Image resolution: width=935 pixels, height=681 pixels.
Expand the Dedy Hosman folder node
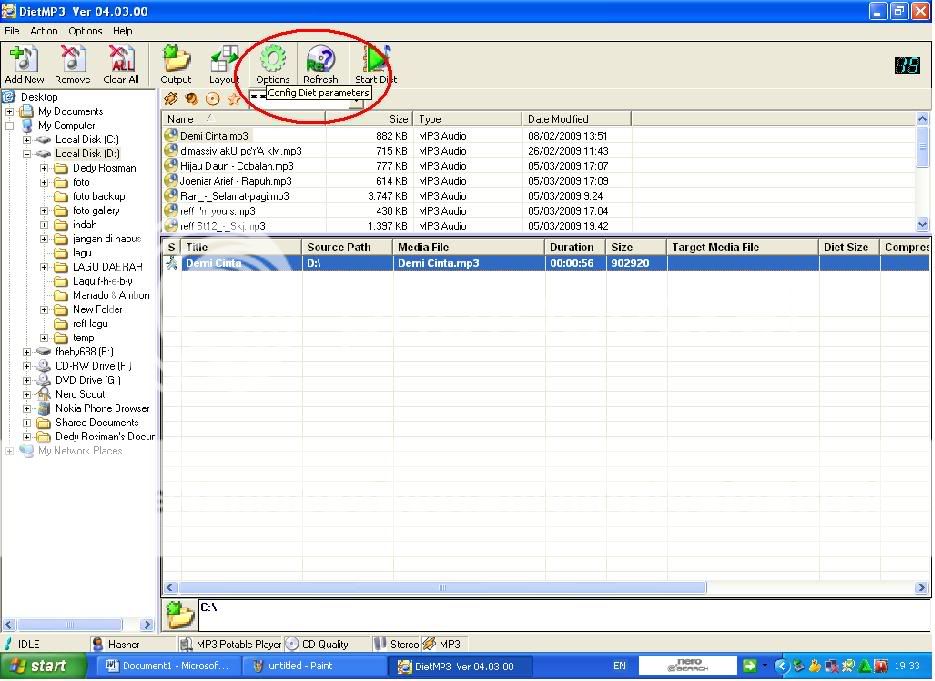[x=44, y=169]
